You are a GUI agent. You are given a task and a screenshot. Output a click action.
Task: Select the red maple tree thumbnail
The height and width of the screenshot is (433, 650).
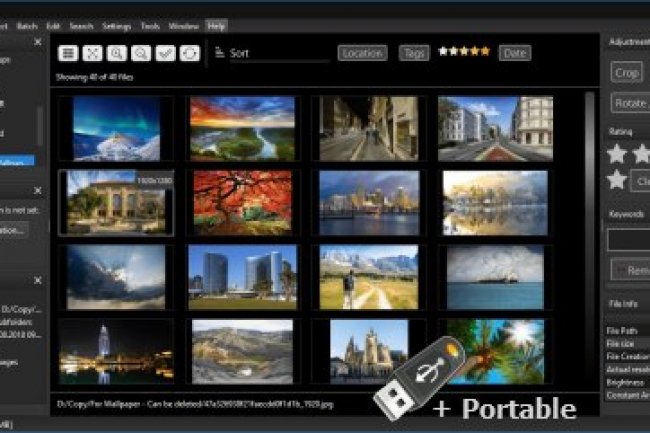(x=242, y=202)
